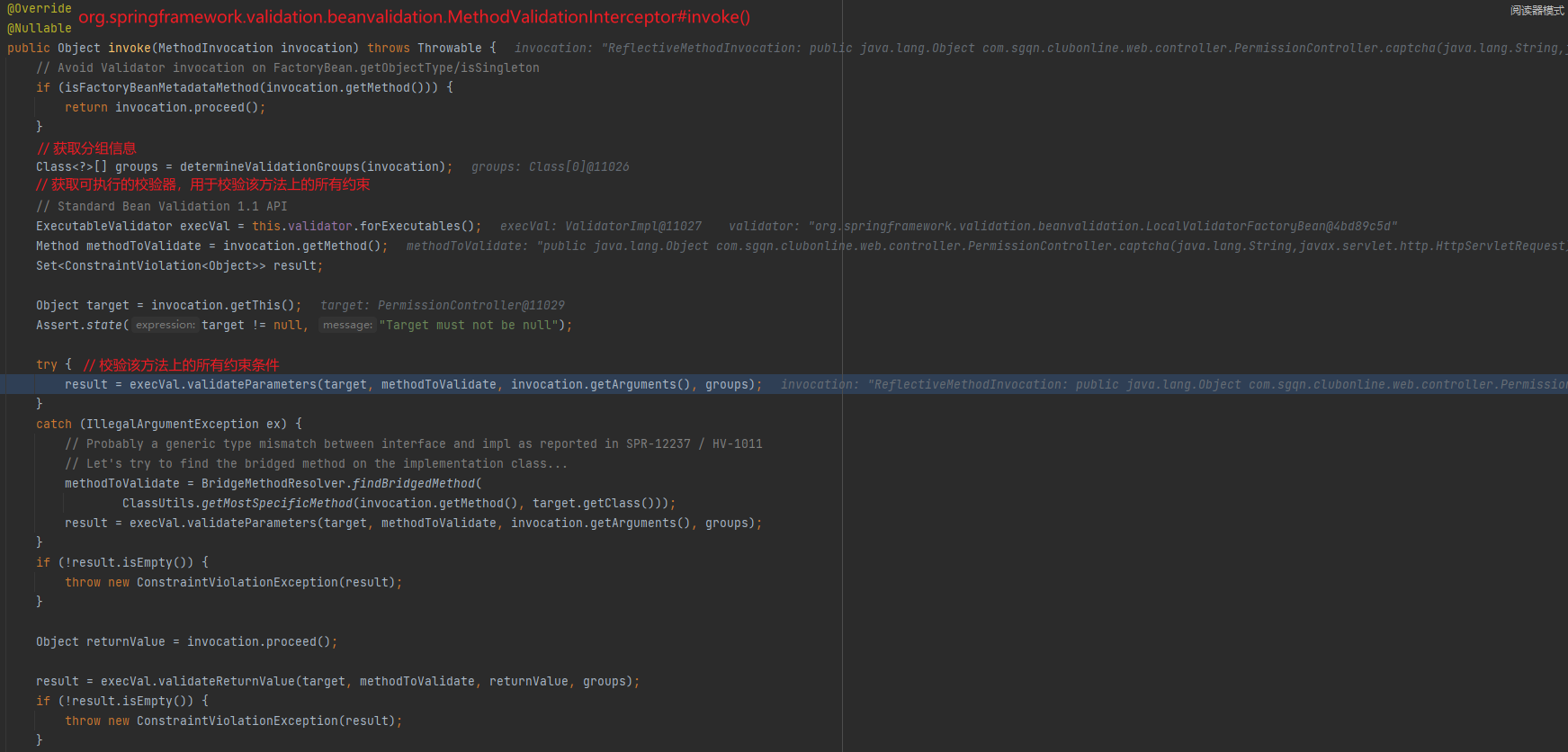This screenshot has height=752, width=1568.
Task: Click 'Set<ConstraintViolation<Object>> result;' line
Action: (x=180, y=265)
